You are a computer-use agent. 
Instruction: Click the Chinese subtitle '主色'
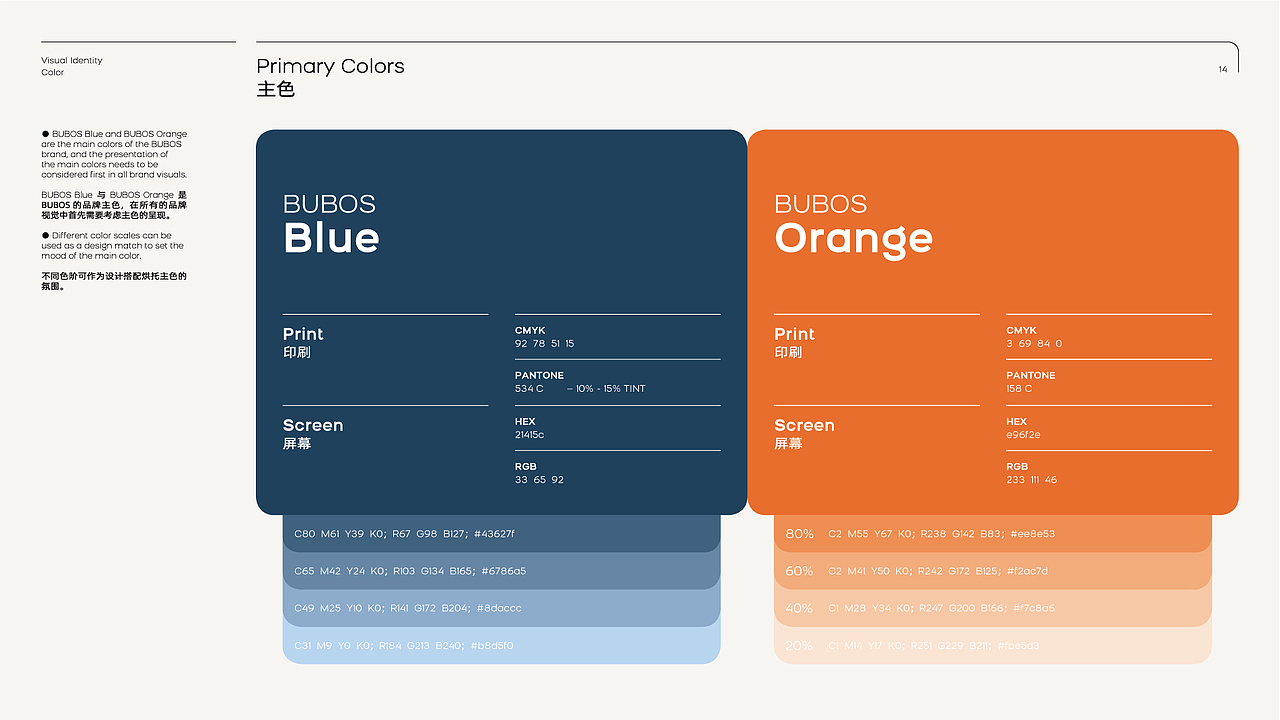click(x=276, y=89)
